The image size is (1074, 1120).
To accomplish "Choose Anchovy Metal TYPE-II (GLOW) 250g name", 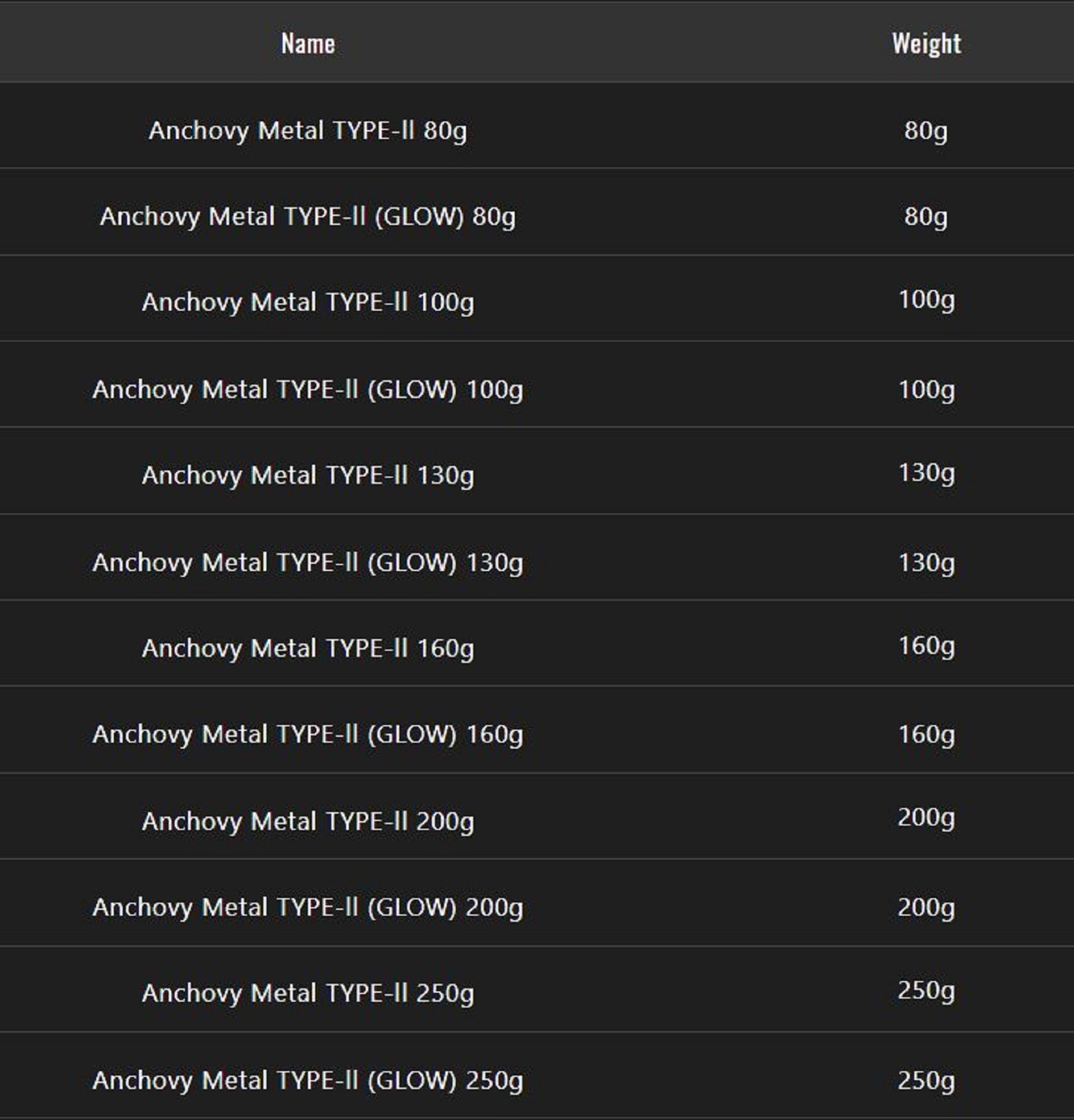I will 308,1081.
